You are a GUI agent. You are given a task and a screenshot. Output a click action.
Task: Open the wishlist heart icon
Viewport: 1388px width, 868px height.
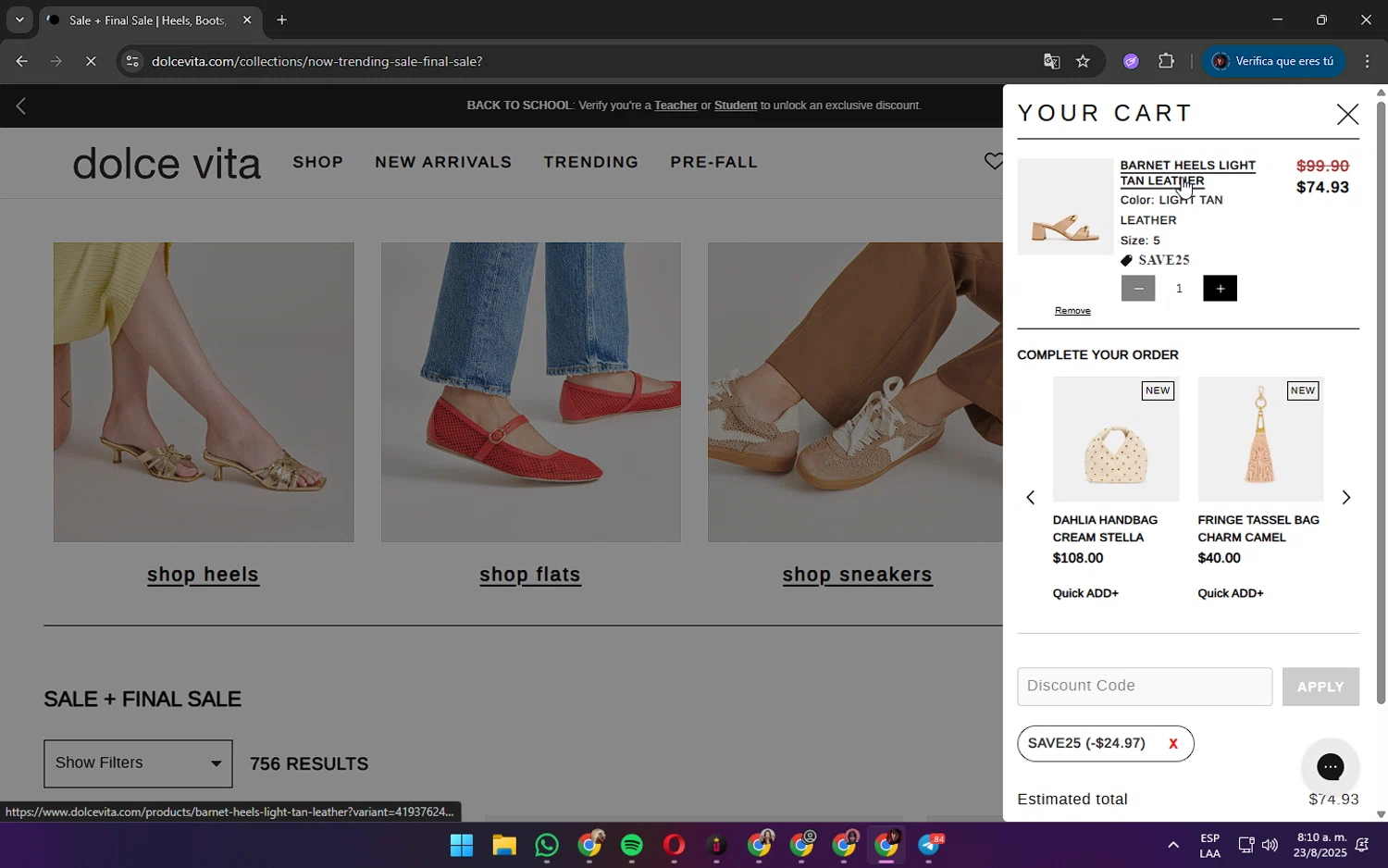(993, 162)
